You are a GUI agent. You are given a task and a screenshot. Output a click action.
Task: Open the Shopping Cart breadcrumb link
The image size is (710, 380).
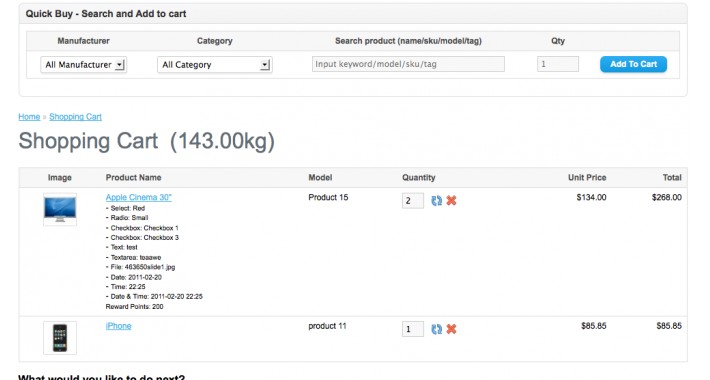click(76, 117)
